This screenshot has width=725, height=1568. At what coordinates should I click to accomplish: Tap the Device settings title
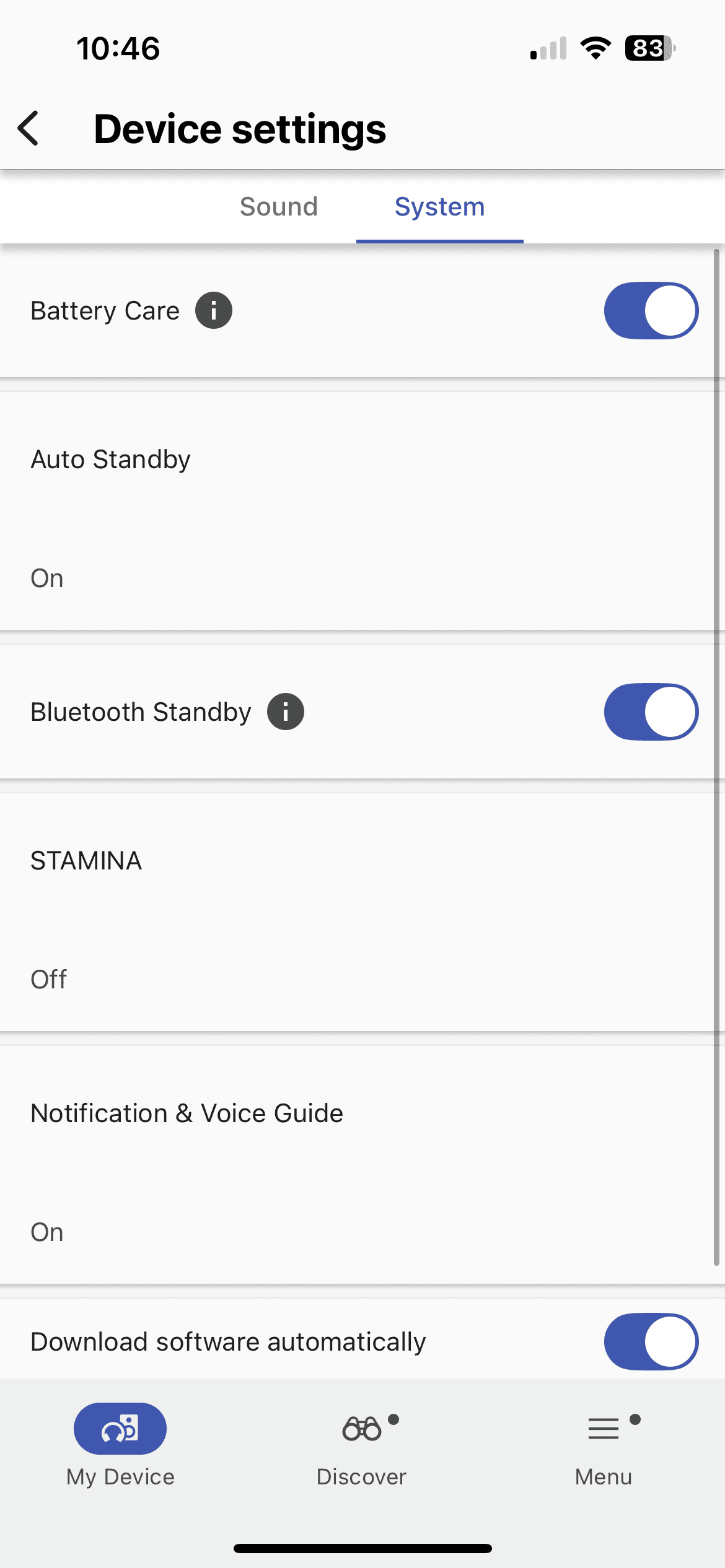tap(240, 129)
